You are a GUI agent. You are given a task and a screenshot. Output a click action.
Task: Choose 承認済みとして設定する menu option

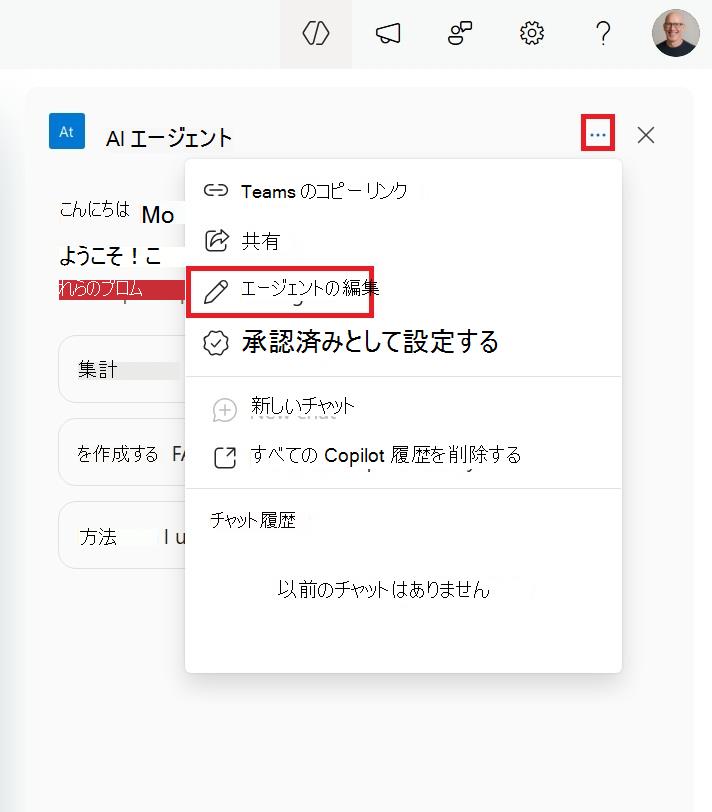[403, 342]
